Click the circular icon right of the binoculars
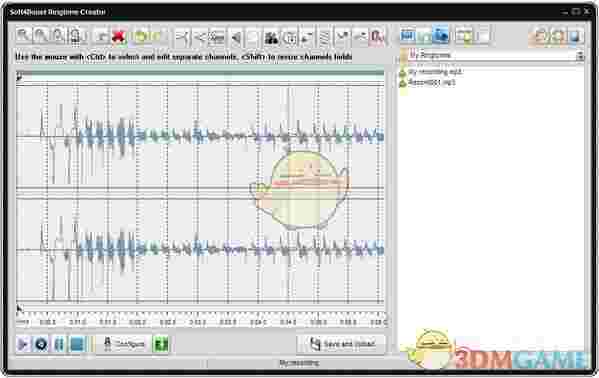Screen dimensions: 599x378 pos(290,37)
